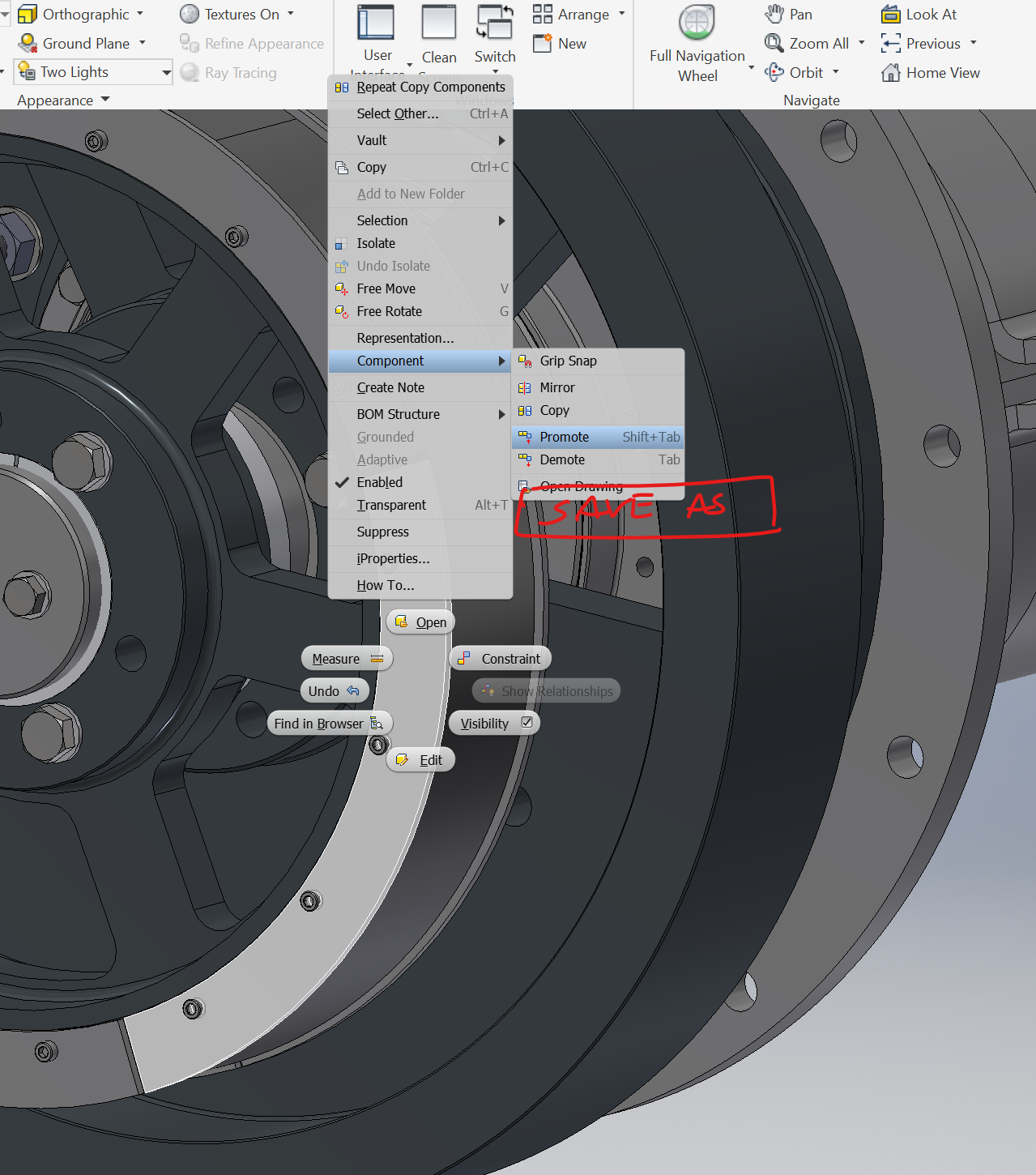Screen dimensions: 1036x1175
Task: Click the Clean Screen icon
Action: click(x=439, y=23)
